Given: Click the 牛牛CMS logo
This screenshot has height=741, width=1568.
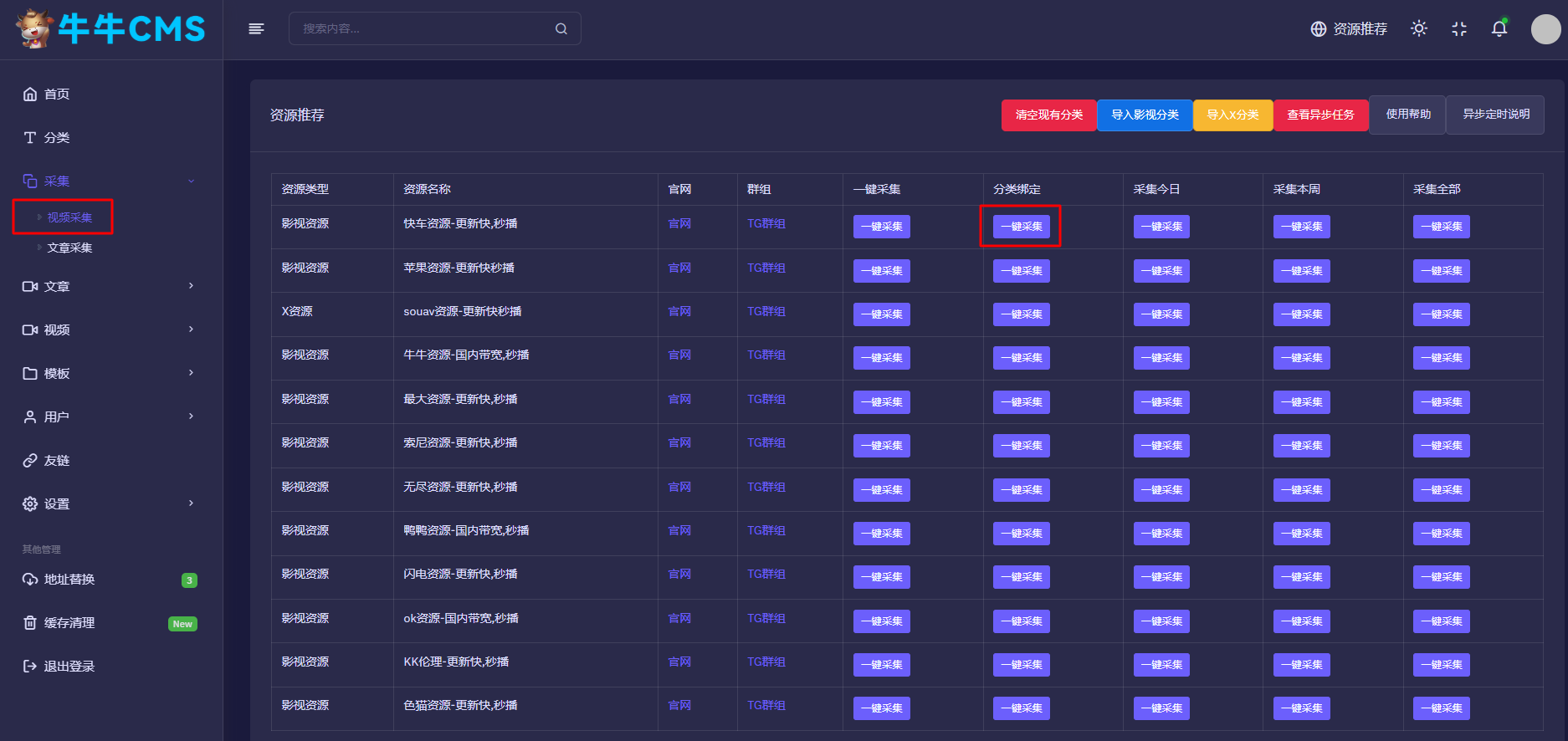Looking at the screenshot, I should pyautogui.click(x=110, y=29).
